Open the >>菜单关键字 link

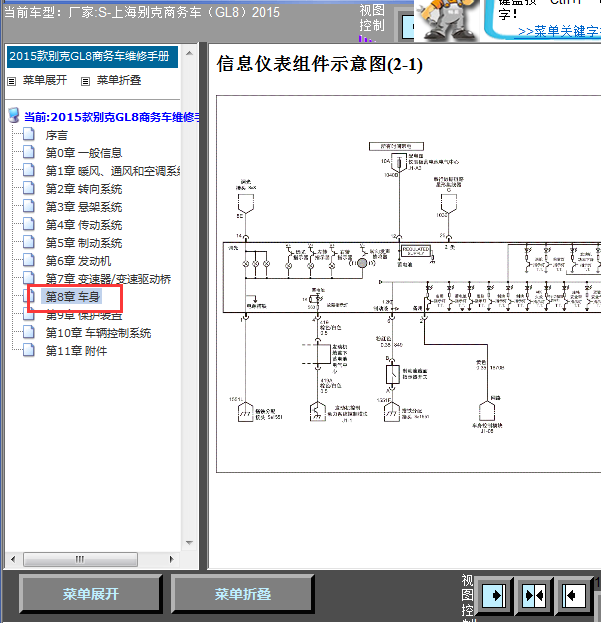point(559,31)
